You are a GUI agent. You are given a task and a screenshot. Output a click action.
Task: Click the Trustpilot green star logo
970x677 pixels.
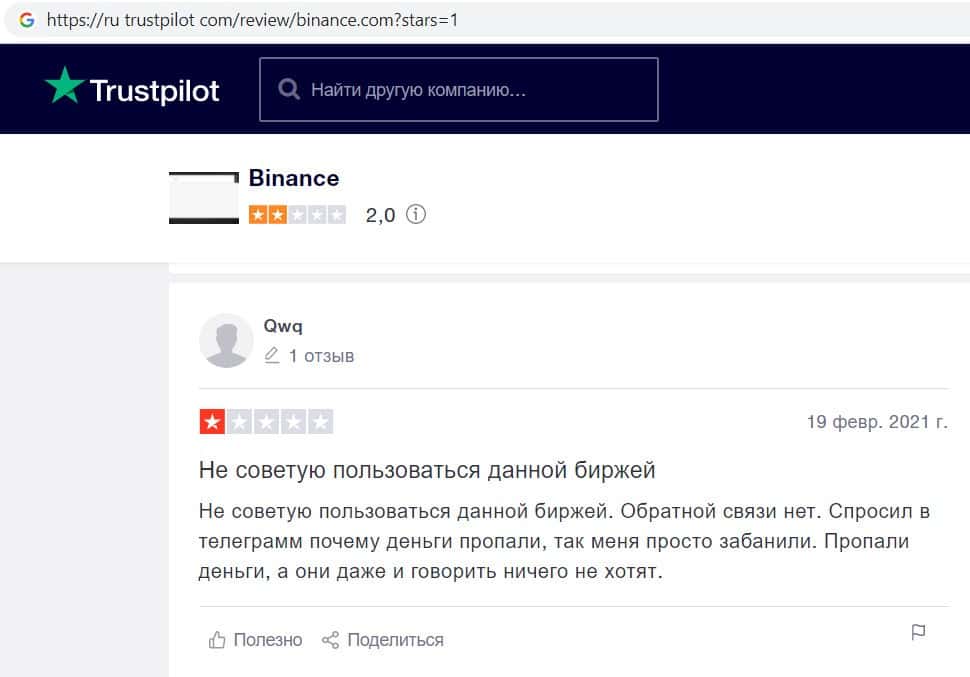tap(65, 87)
